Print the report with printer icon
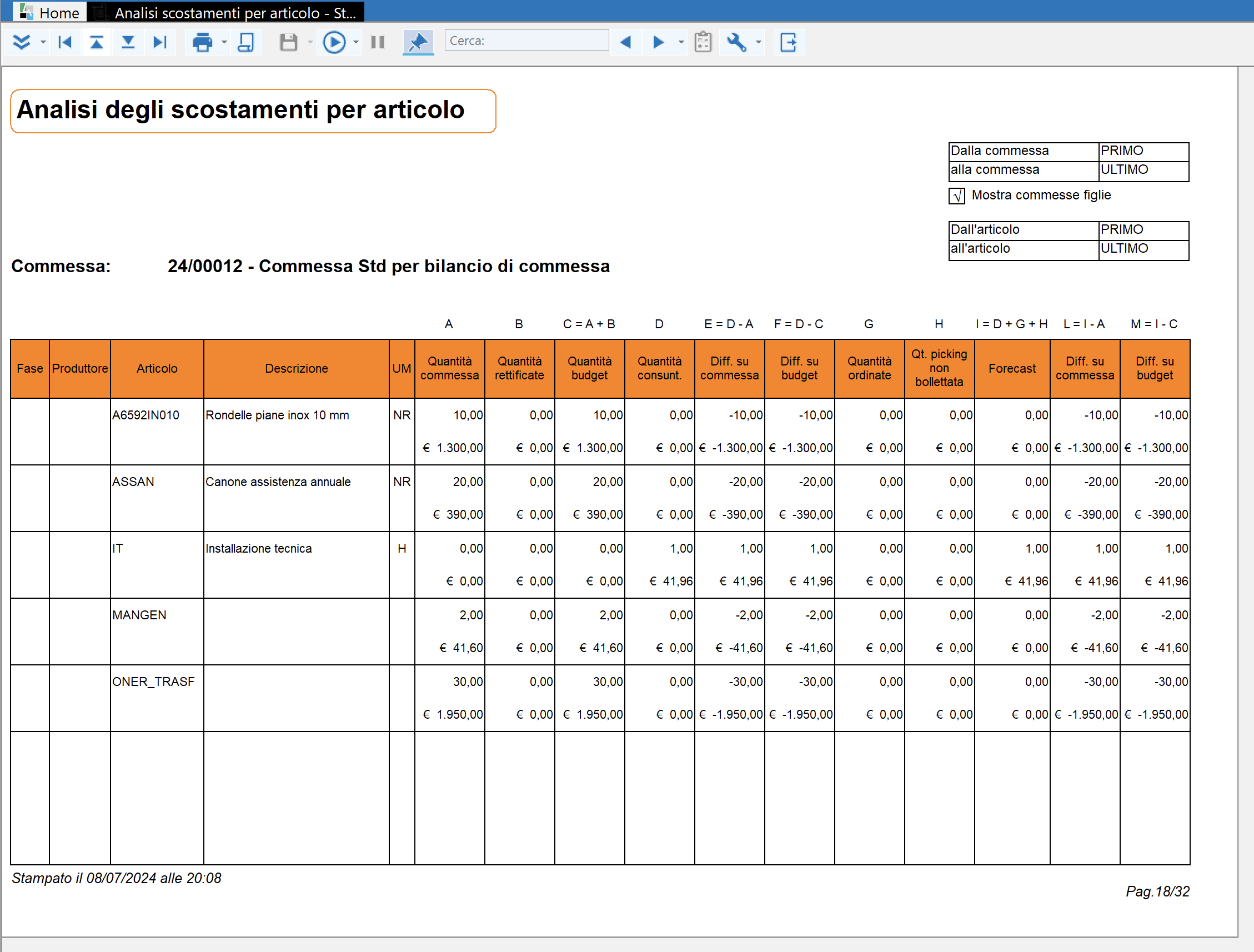Viewport: 1254px width, 952px height. (x=202, y=42)
